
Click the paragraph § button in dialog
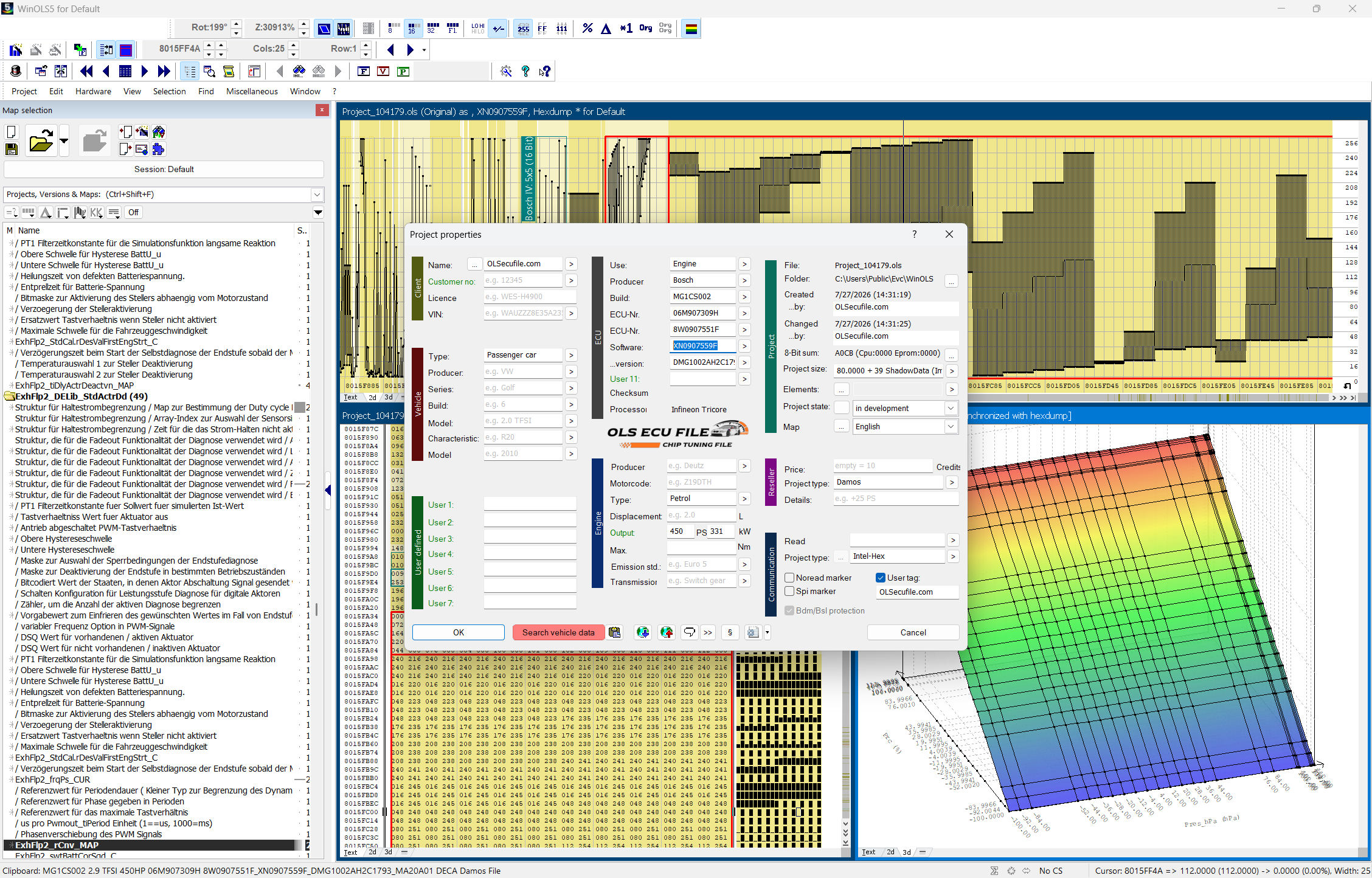tap(730, 632)
